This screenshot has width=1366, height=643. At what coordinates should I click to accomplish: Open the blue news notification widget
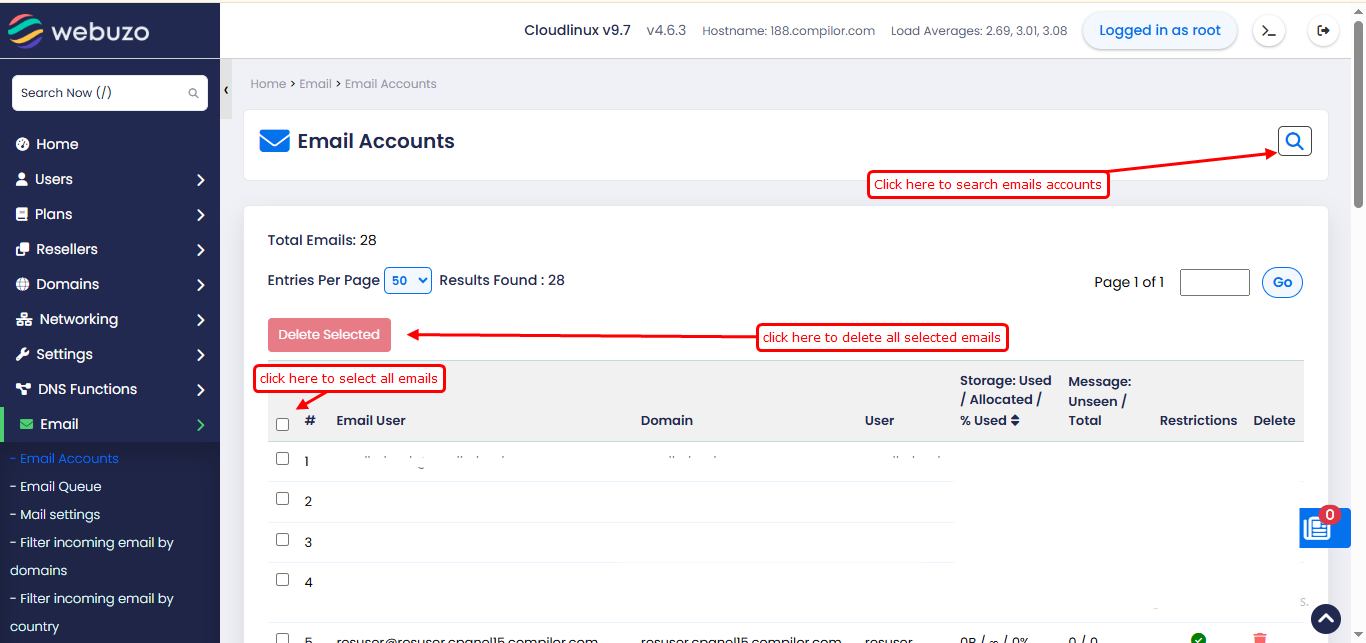pyautogui.click(x=1318, y=528)
